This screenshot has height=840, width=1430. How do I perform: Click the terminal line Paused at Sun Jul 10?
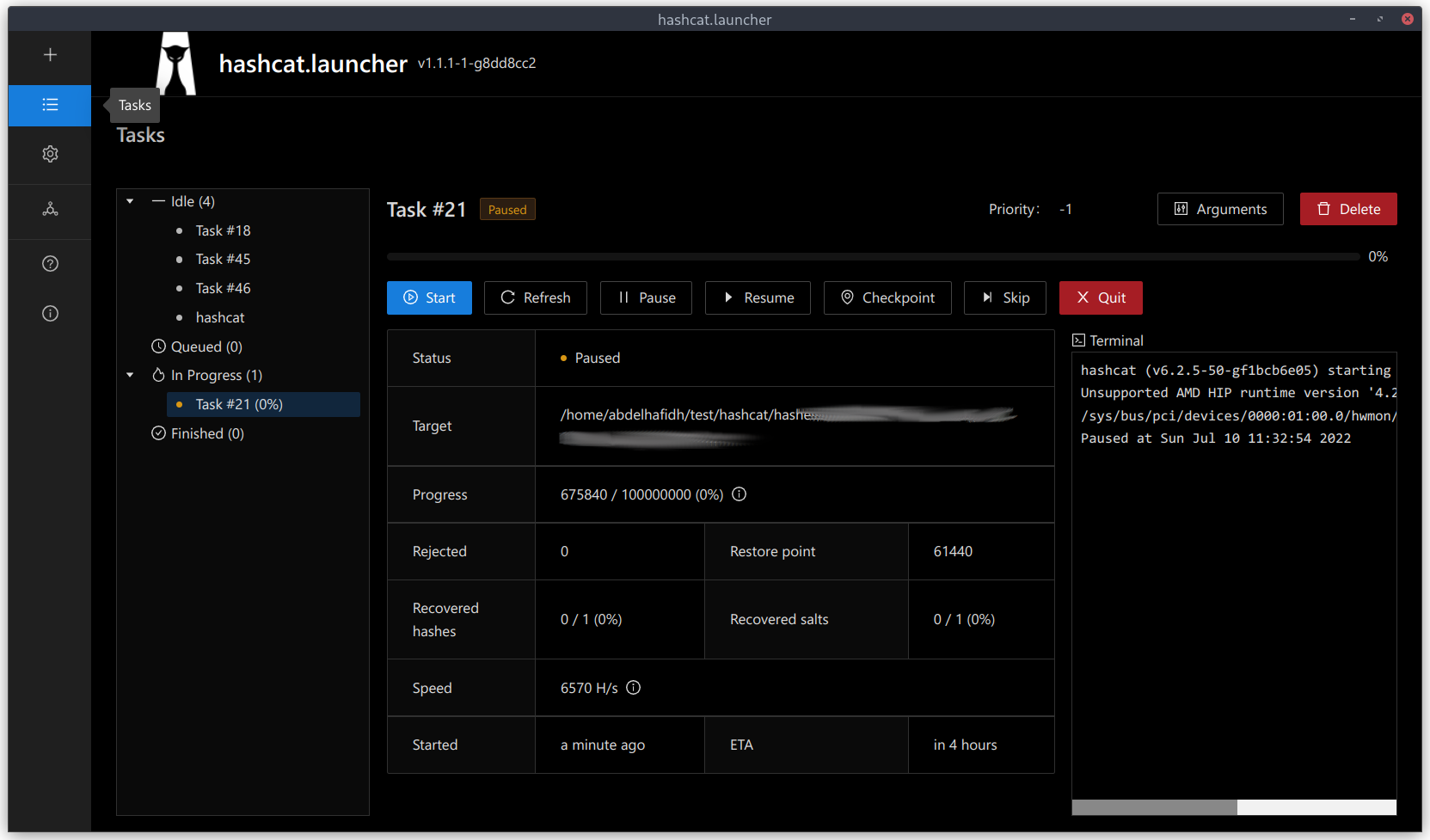[1215, 438]
